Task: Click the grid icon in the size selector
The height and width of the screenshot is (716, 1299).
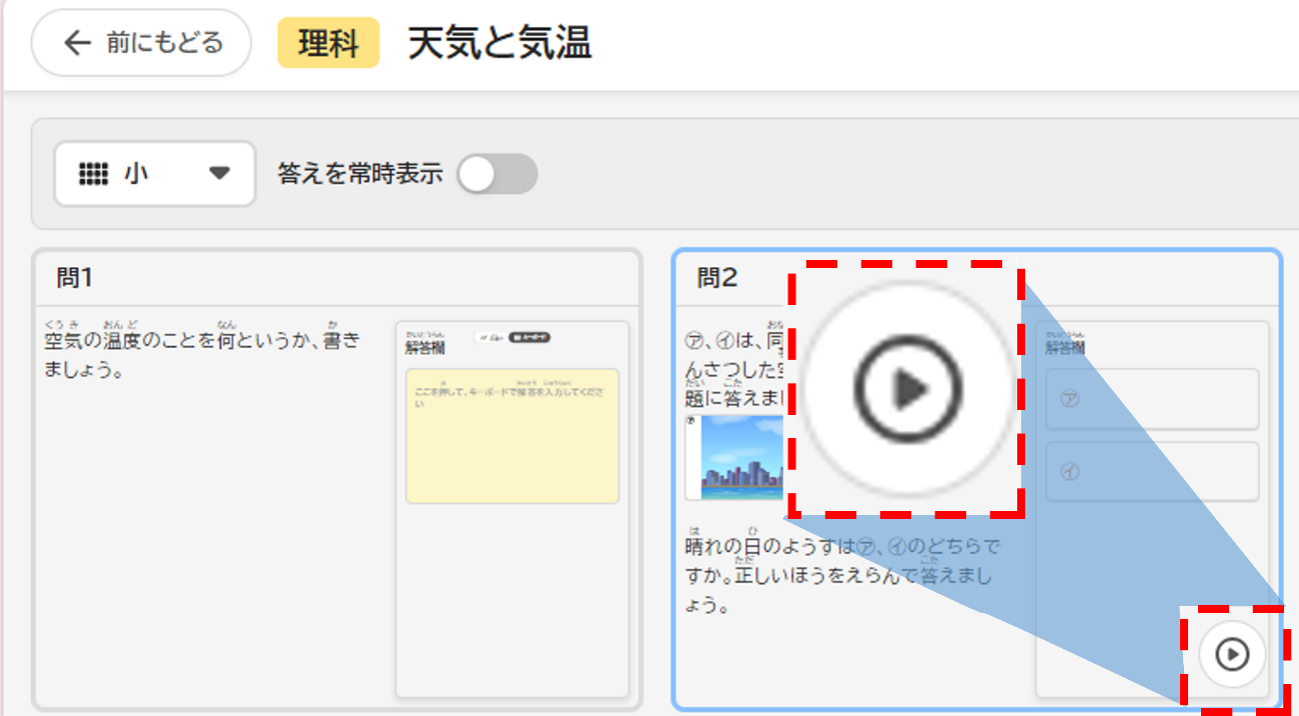Action: pyautogui.click(x=93, y=173)
